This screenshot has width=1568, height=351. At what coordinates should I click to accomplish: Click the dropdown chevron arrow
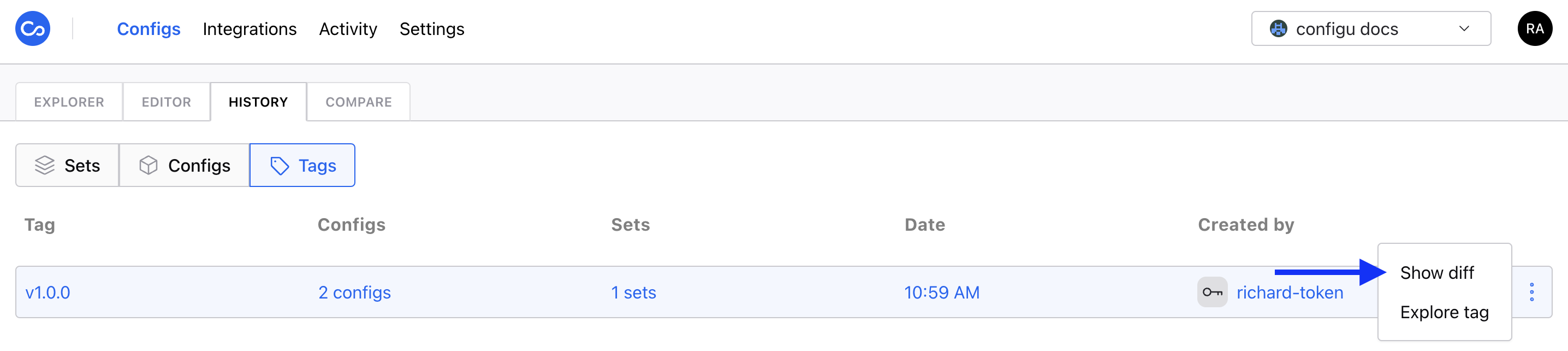pyautogui.click(x=1464, y=28)
